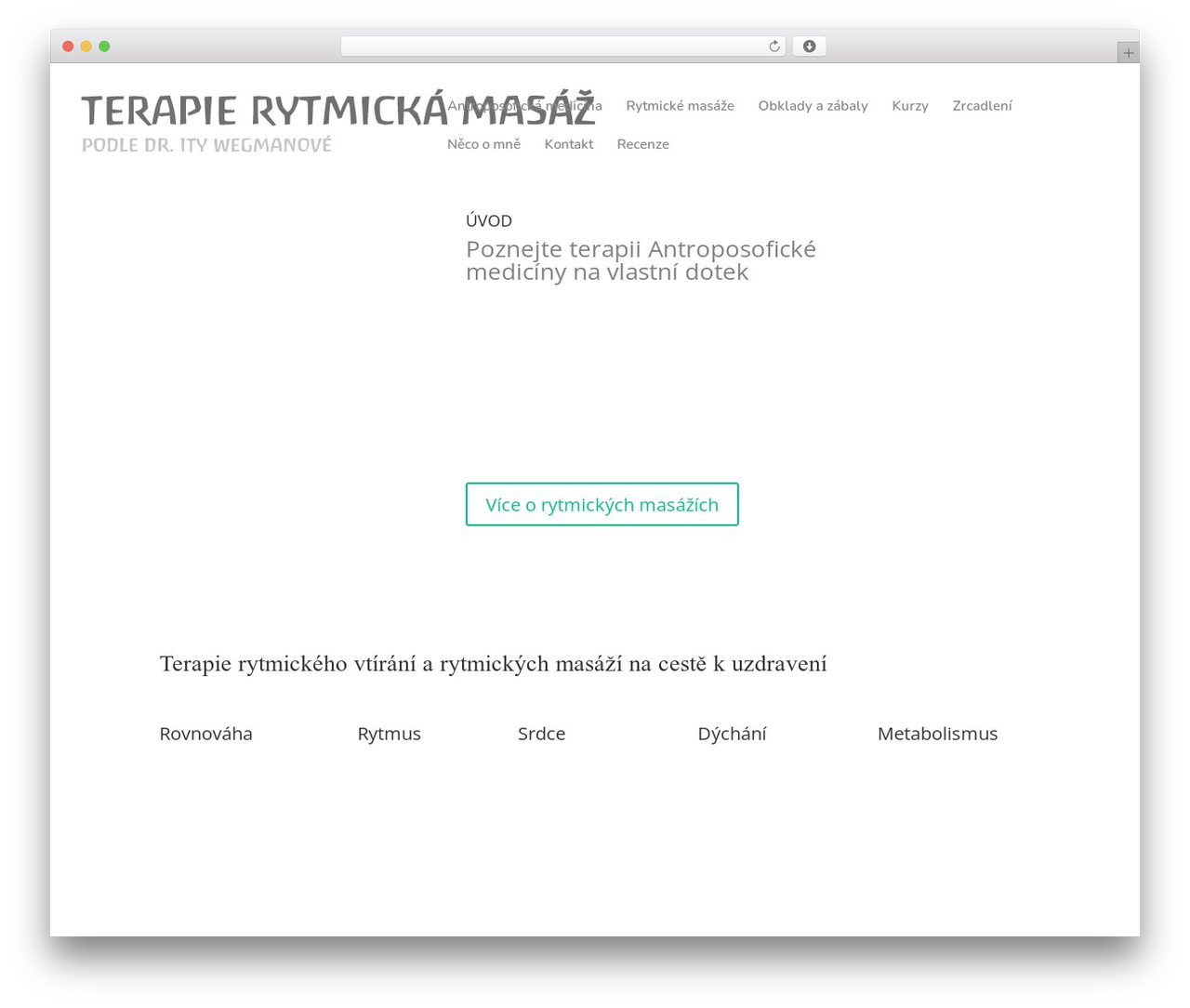Screen dimensions: 1190x1008
Task: Add a new browser tab
Action: click(x=1128, y=53)
